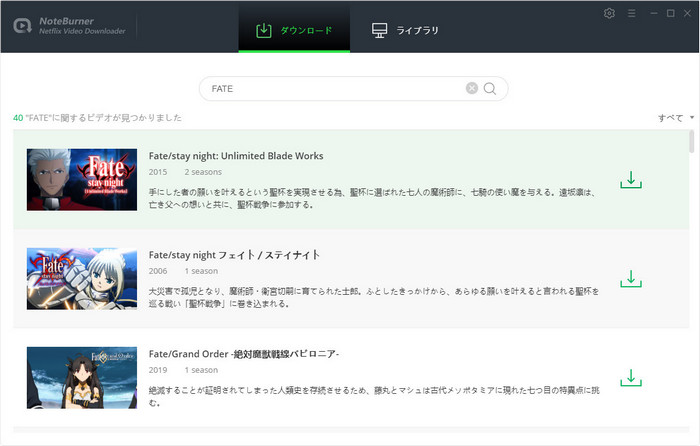Screen dimensions: 700x446
Task: Expand the すべて filter dropdown
Action: pos(676,118)
